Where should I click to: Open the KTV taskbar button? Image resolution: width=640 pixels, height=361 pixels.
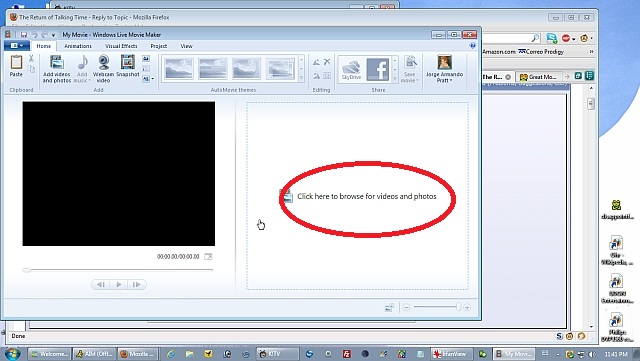278,354
